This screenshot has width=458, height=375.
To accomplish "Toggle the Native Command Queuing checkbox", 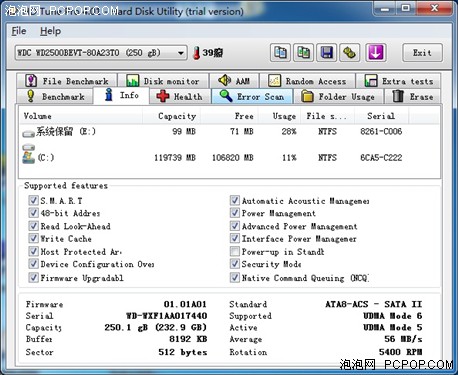I will coord(235,277).
